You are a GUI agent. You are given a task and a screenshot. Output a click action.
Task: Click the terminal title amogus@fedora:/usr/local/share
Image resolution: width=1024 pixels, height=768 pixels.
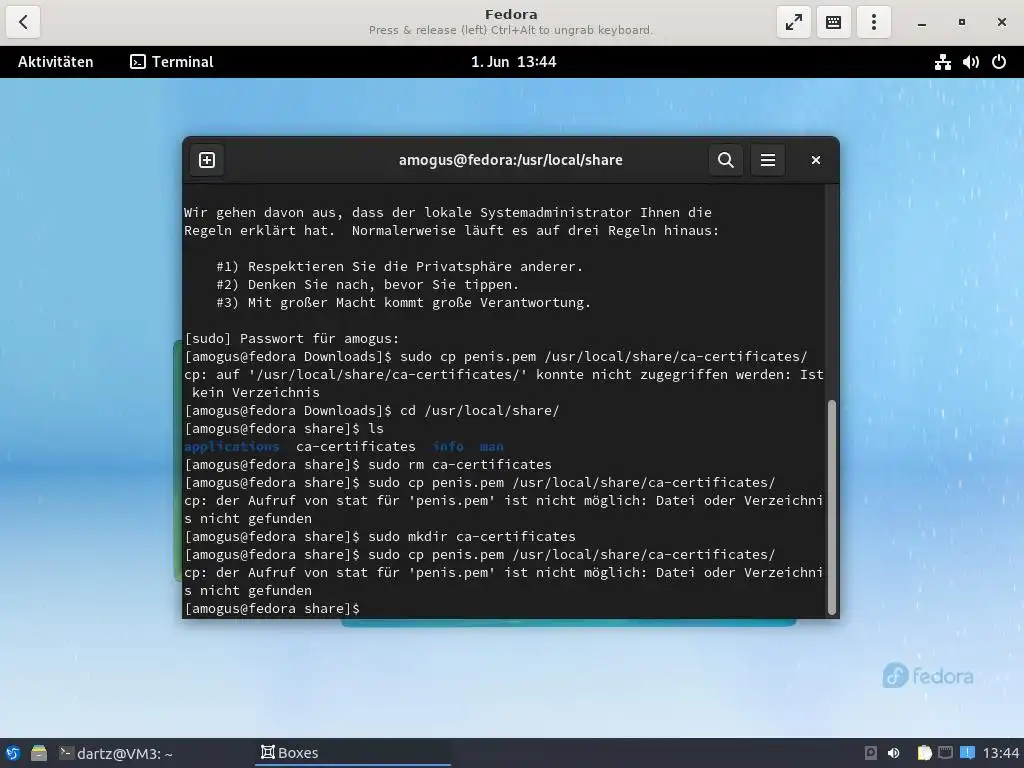point(511,160)
